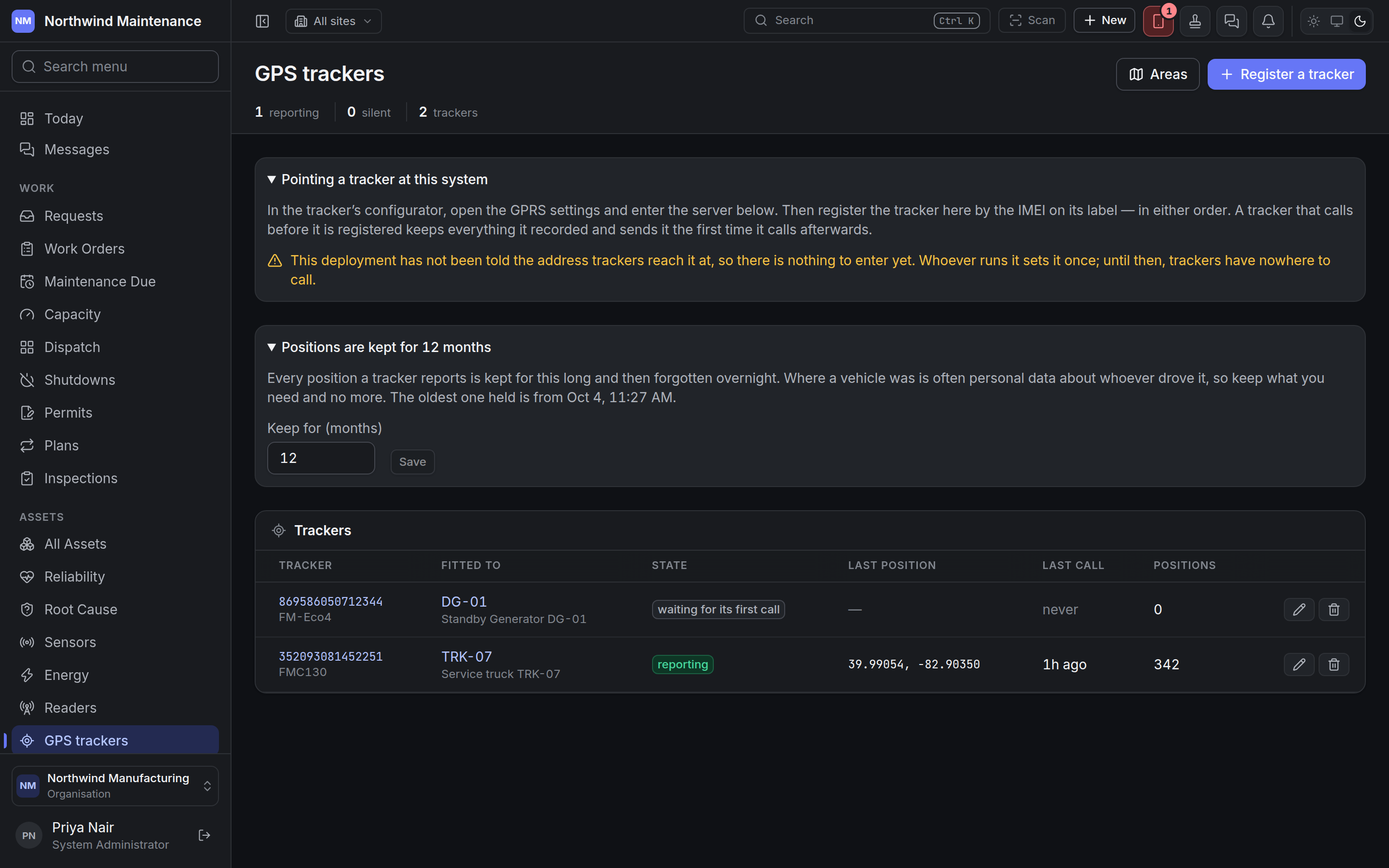This screenshot has height=868, width=1389.
Task: Open the Northwind Manufacturing organisation switcher
Action: 115,786
